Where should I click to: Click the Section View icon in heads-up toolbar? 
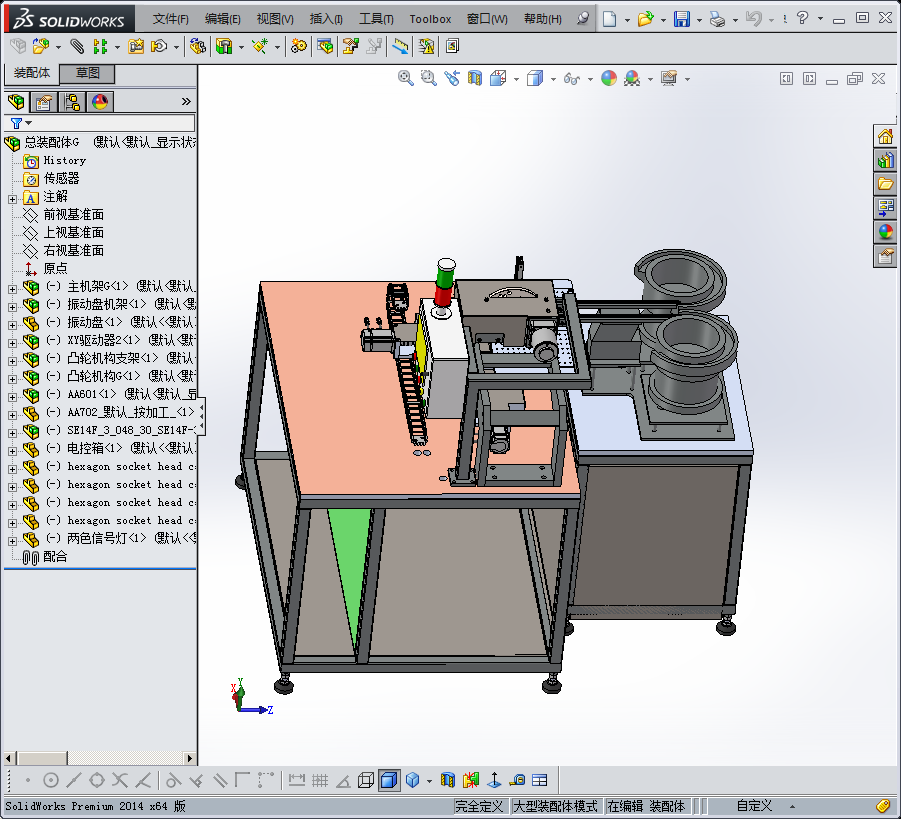point(475,78)
